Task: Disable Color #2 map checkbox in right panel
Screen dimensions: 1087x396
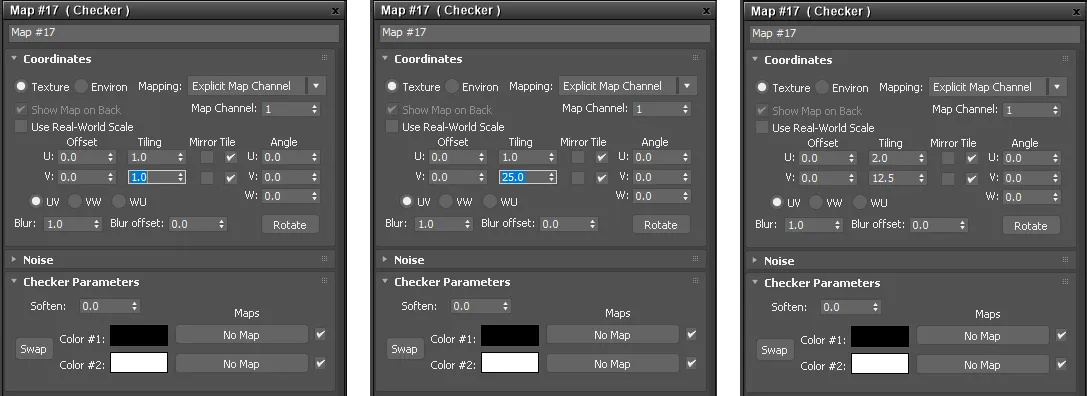Action: click(1061, 363)
